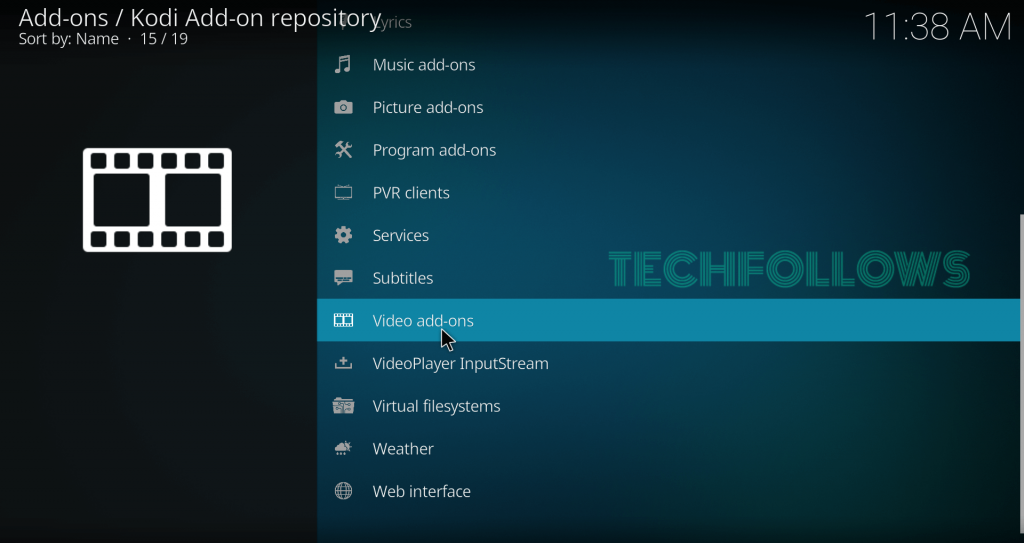The width and height of the screenshot is (1024, 543).
Task: Click the vertical scrollbar on the right edge
Action: click(x=1021, y=376)
